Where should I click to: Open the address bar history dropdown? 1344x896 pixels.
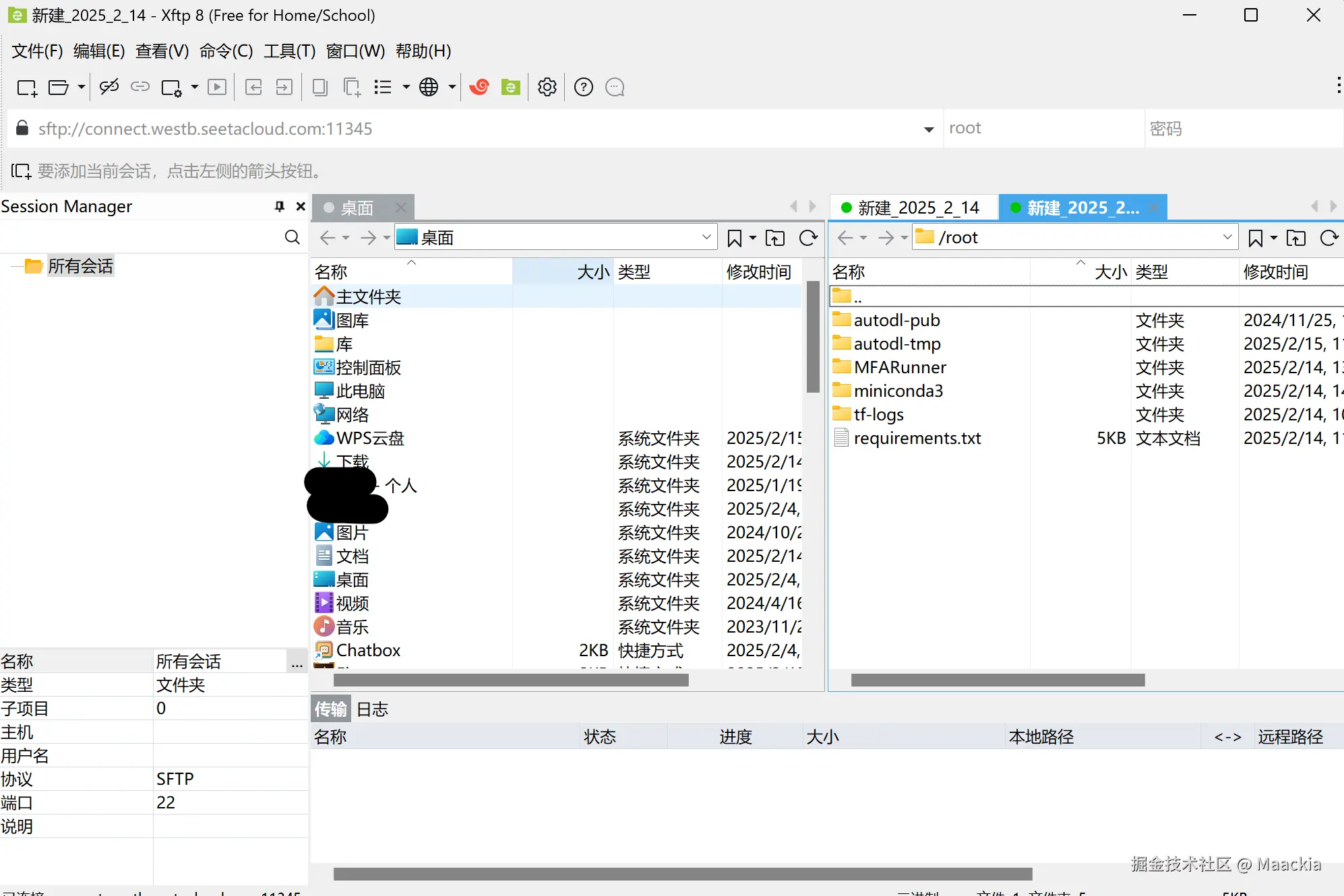click(929, 129)
